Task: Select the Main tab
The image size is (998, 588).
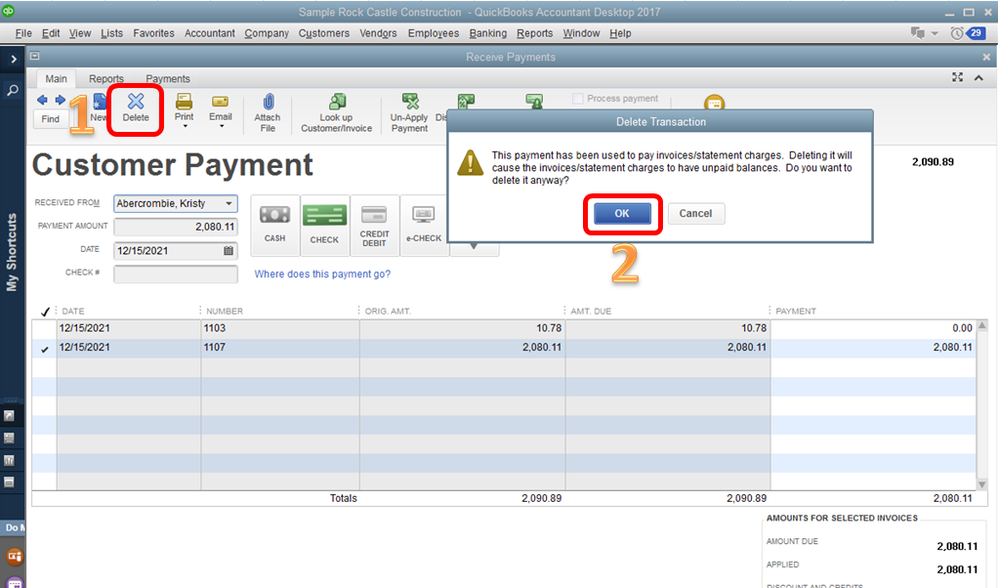Action: [56, 79]
